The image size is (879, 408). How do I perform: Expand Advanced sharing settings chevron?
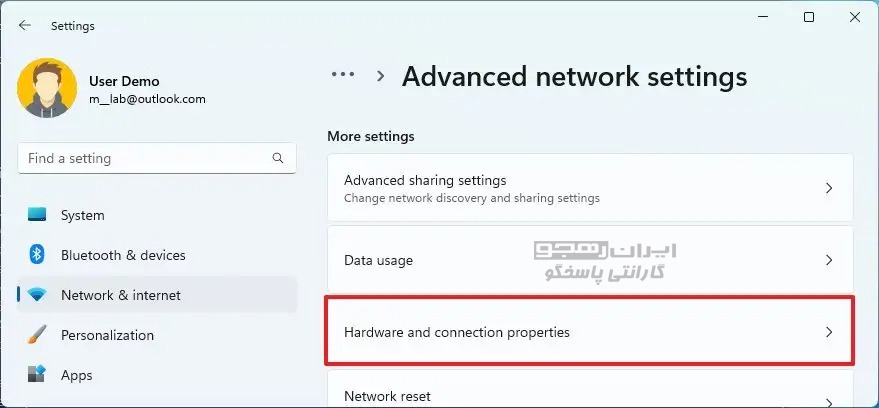(828, 188)
